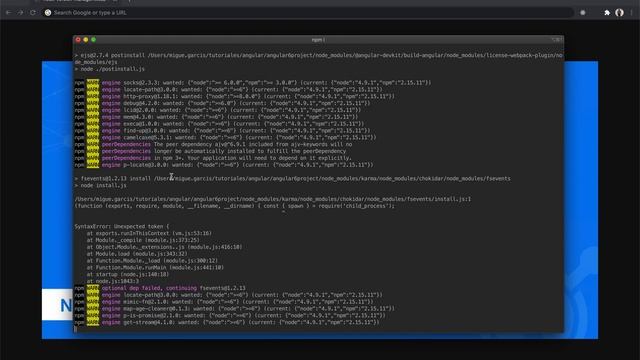This screenshot has width=640, height=360.
Task: Click the Google icon in the address bar
Action: click(48, 13)
